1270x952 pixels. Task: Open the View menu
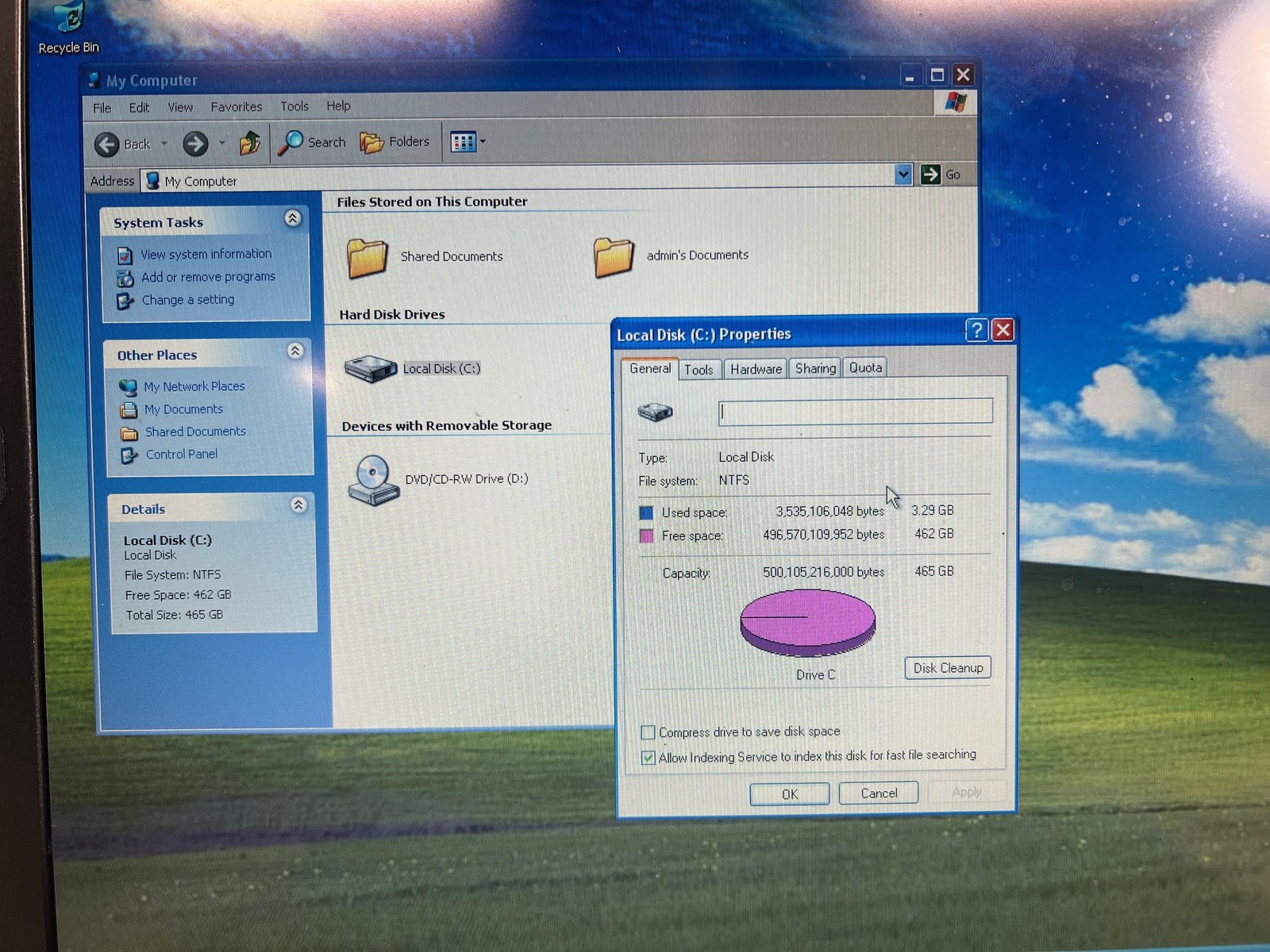click(x=180, y=107)
